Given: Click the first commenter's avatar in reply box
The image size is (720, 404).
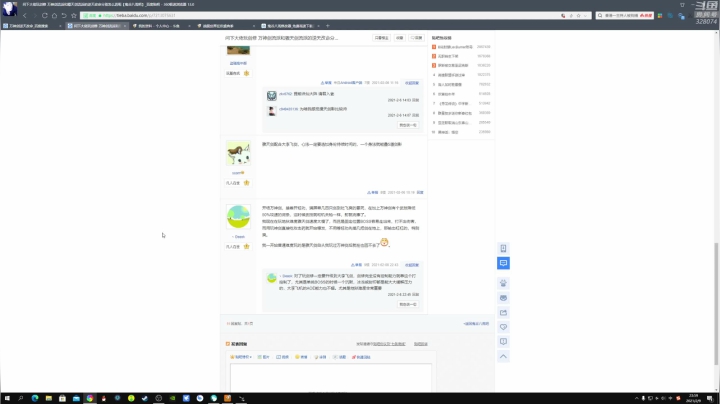Looking at the screenshot, I should click(272, 95).
